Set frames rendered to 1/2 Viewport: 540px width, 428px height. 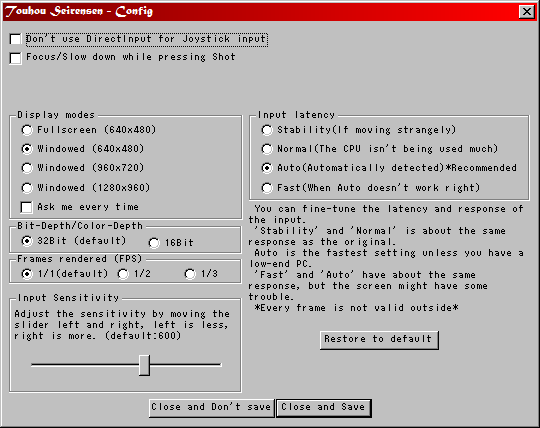click(123, 274)
